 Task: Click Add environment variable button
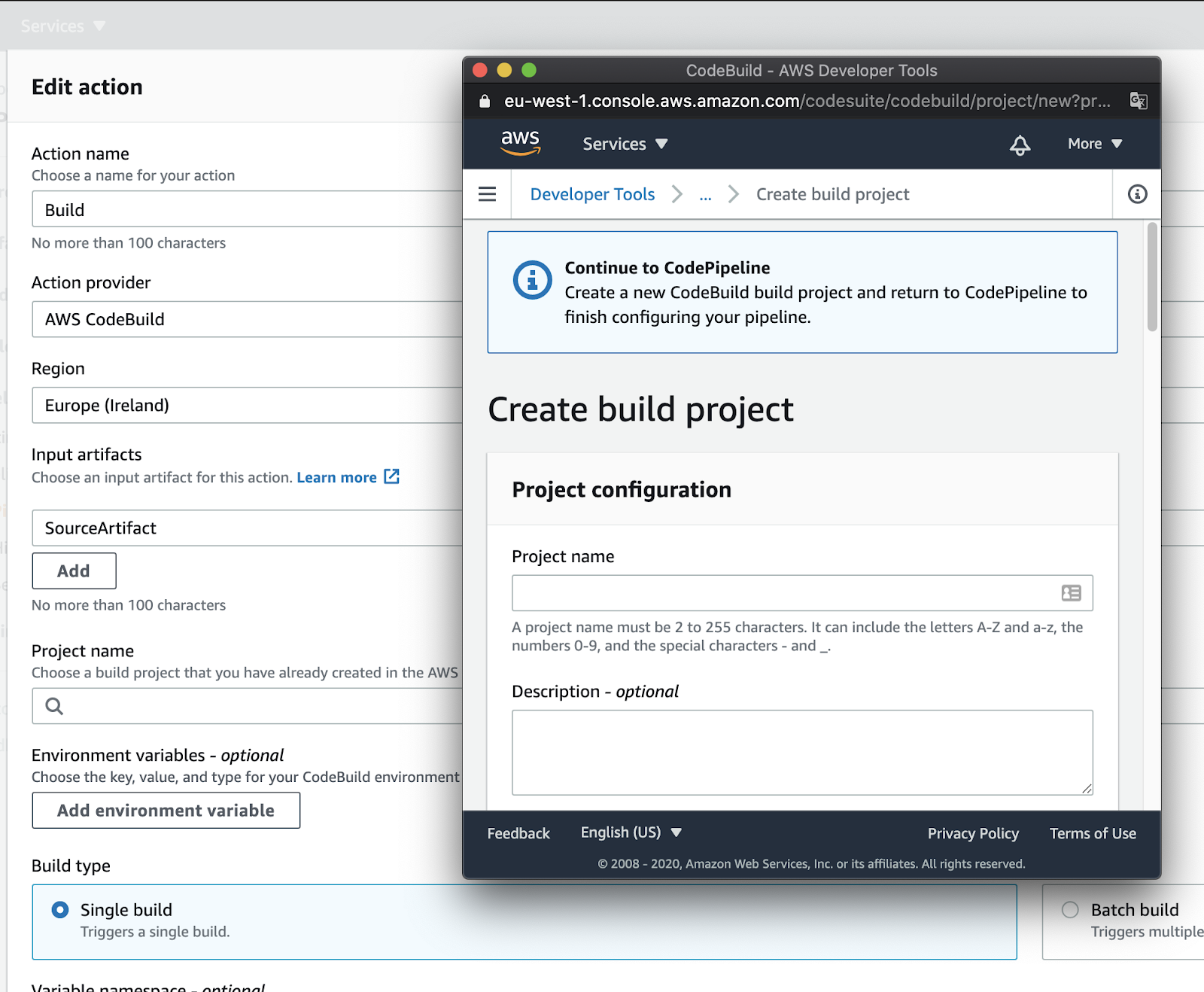[x=166, y=810]
